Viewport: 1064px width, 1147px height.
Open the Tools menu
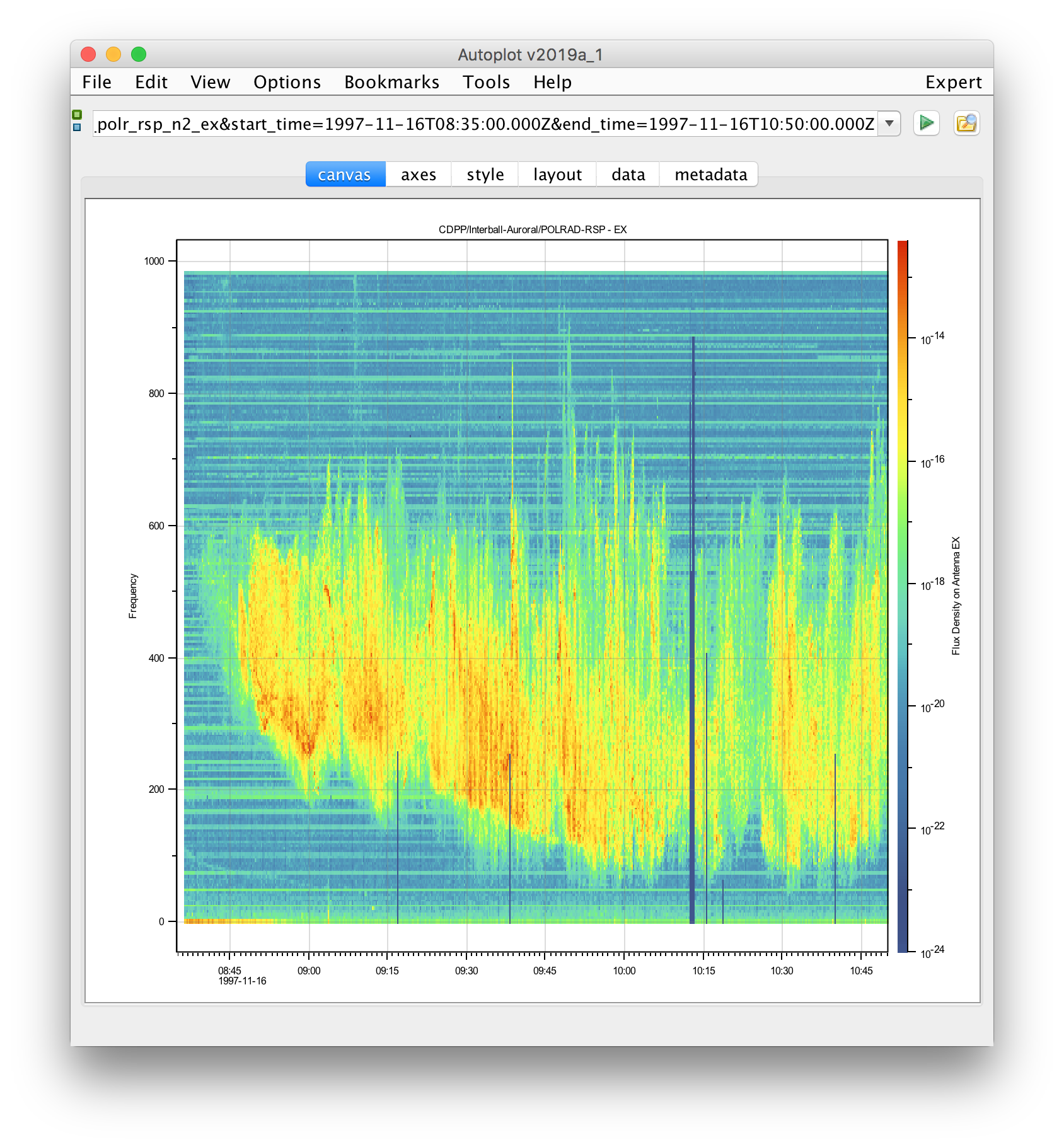pos(486,82)
